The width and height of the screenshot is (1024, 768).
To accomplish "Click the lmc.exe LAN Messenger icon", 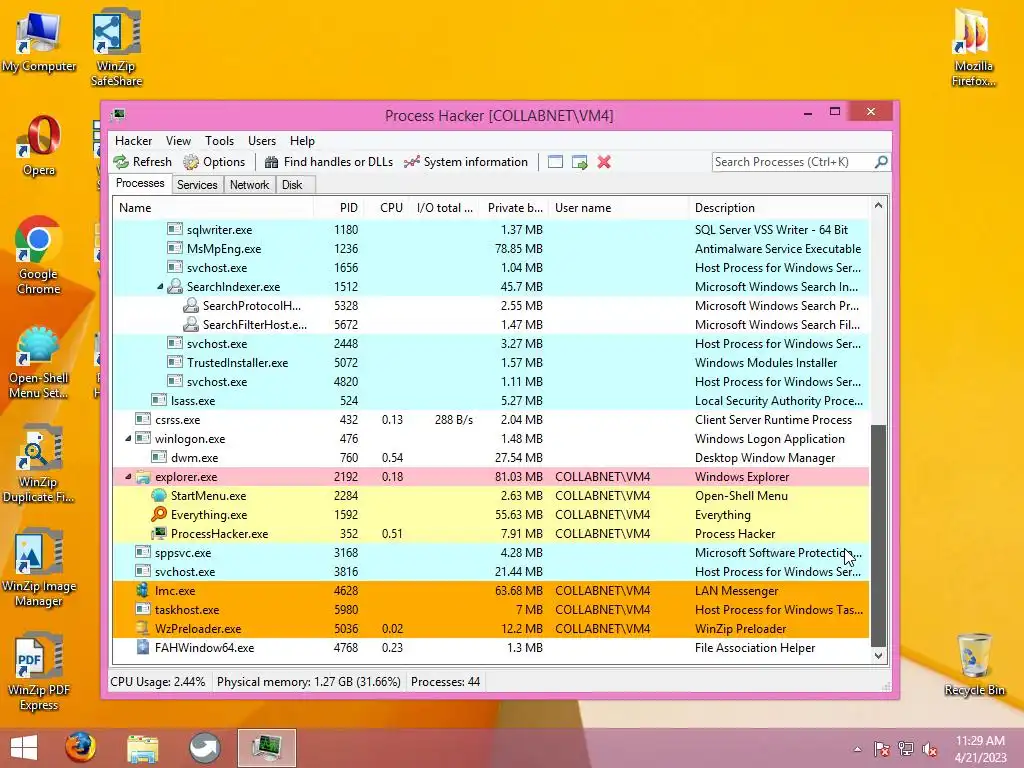I will [x=143, y=590].
